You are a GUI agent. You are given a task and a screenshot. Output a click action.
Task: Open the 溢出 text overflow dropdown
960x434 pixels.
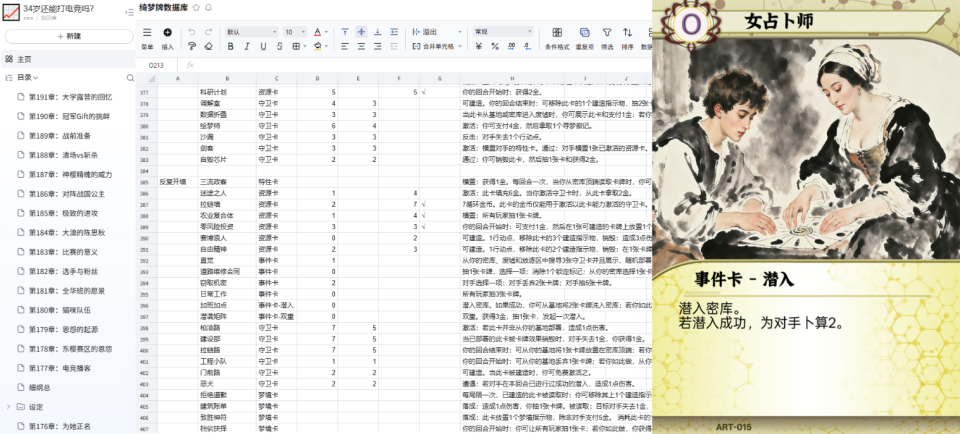437,32
